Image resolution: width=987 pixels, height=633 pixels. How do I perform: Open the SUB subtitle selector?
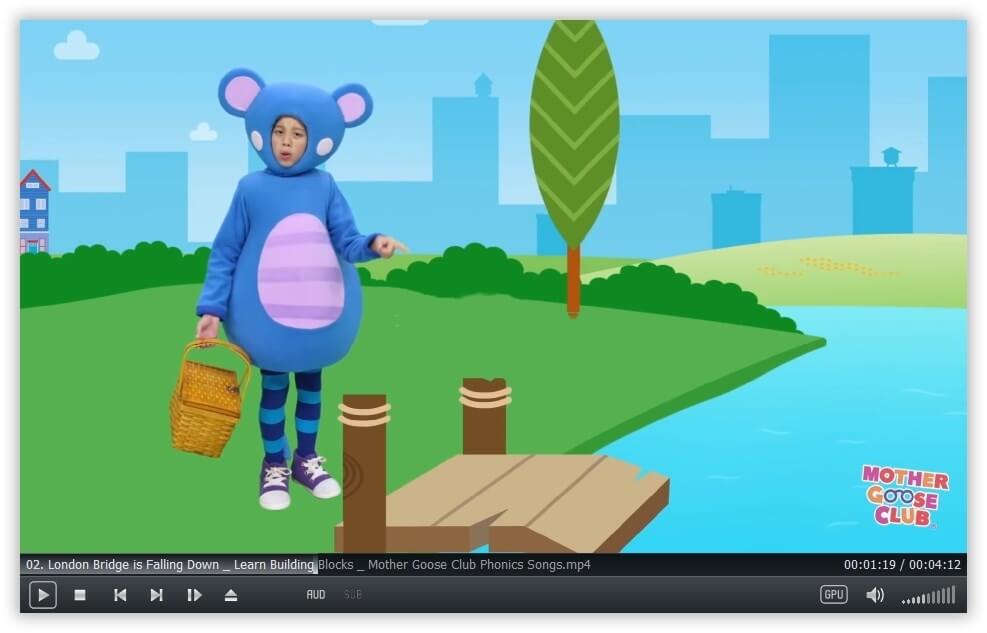point(352,595)
